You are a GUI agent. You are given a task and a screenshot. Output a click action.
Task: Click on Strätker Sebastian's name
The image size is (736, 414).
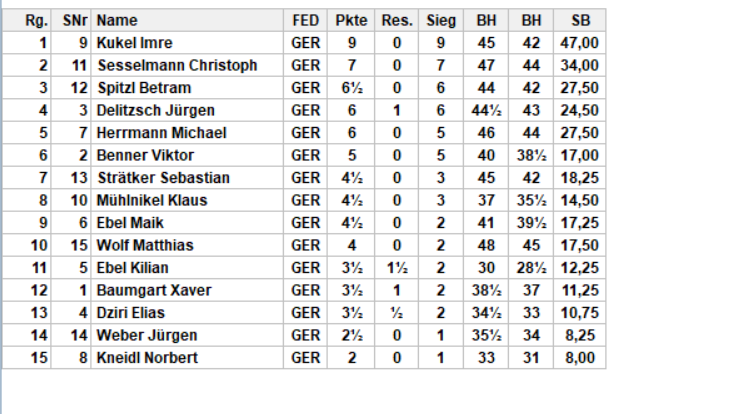(x=163, y=178)
